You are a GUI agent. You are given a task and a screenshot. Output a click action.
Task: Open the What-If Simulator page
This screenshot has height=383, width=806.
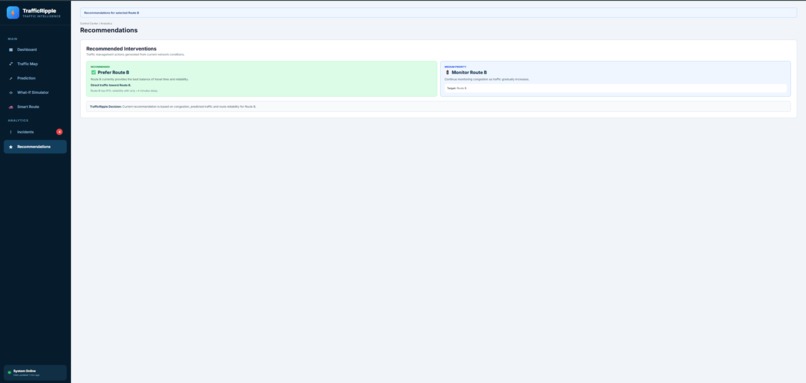click(x=35, y=93)
